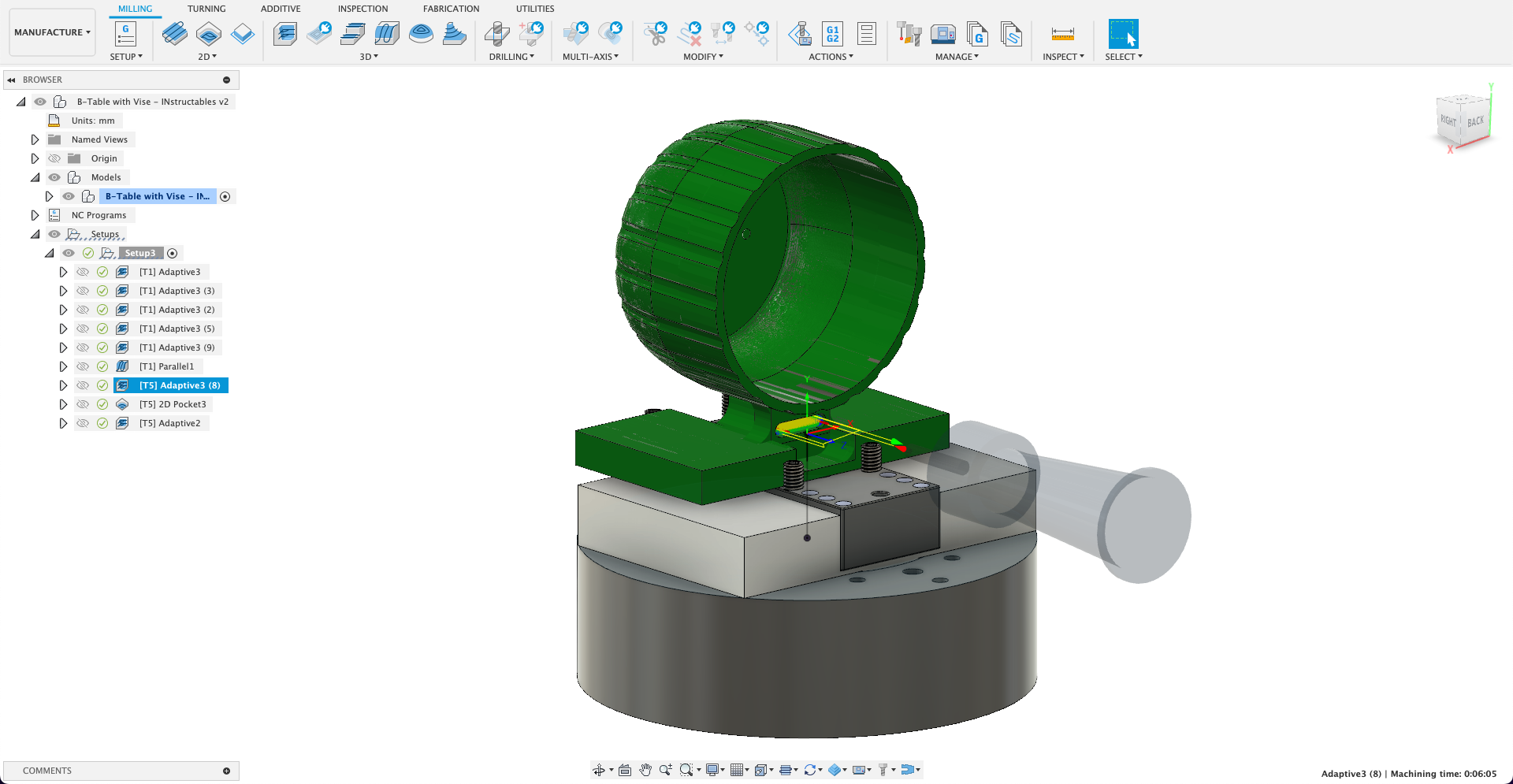Select the 3D Scallop toolpath icon
1513x784 pixels.
pyautogui.click(x=421, y=34)
